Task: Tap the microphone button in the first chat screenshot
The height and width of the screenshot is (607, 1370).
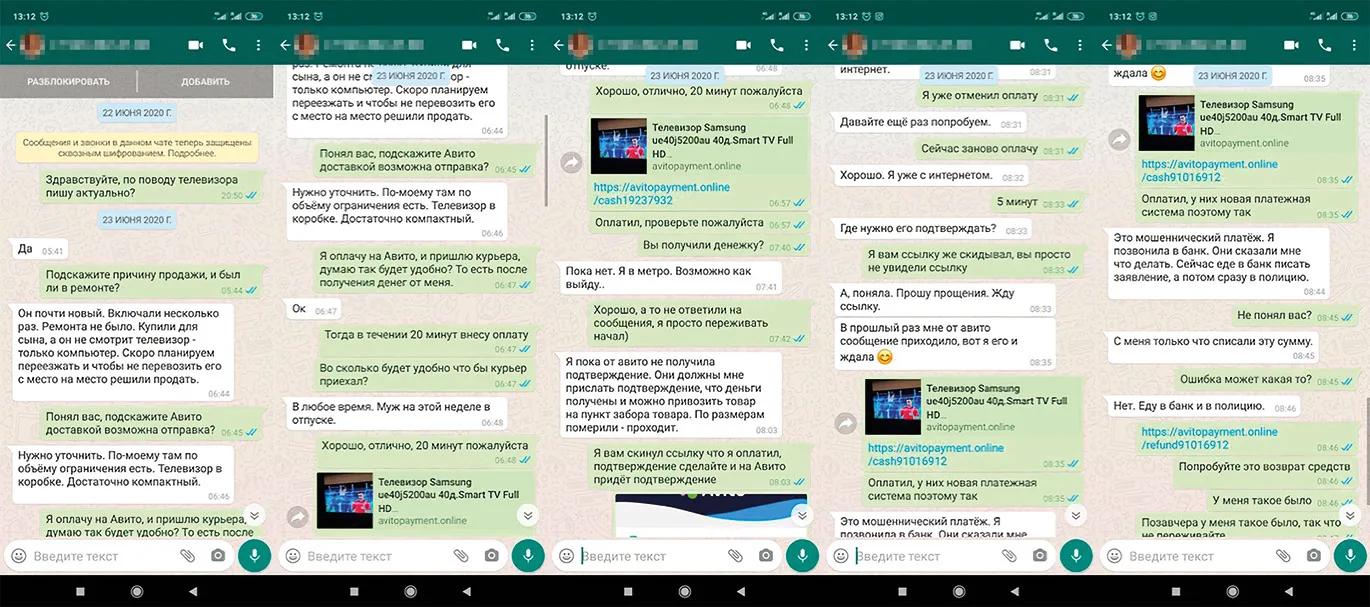Action: click(255, 555)
